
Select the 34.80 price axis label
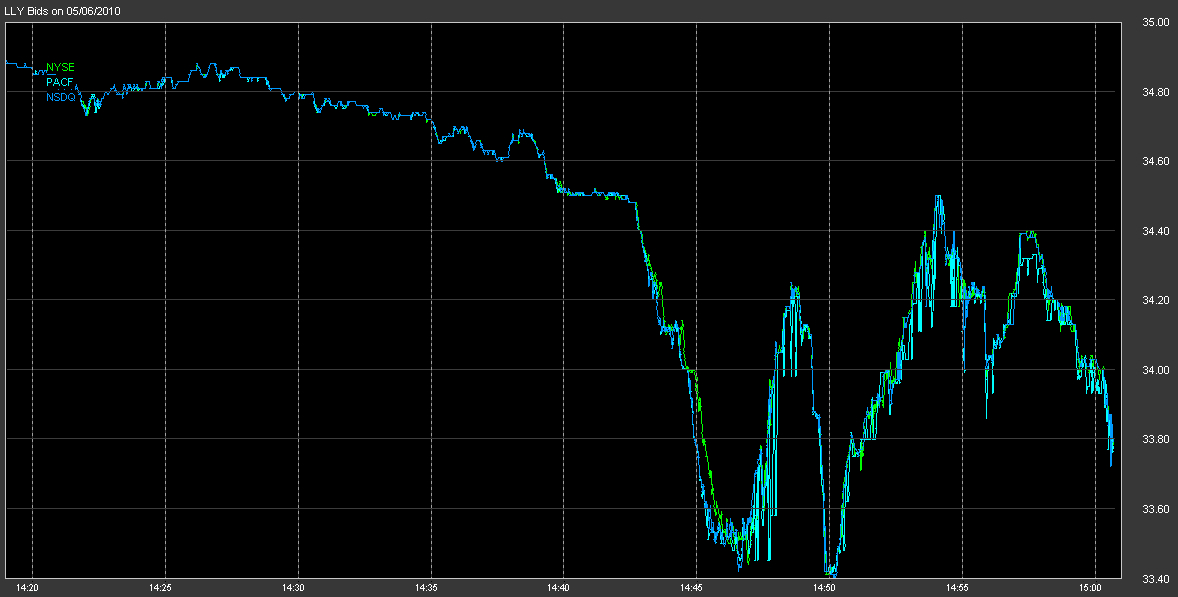tap(1156, 91)
